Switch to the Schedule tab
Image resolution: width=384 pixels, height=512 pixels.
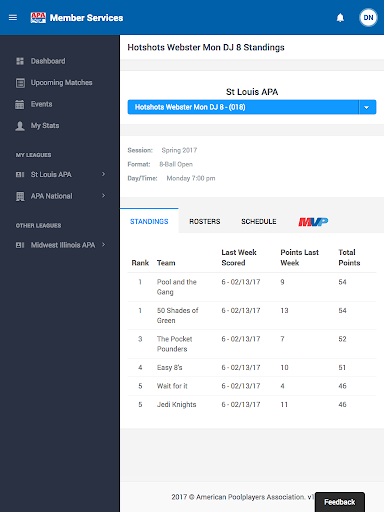pyautogui.click(x=259, y=222)
